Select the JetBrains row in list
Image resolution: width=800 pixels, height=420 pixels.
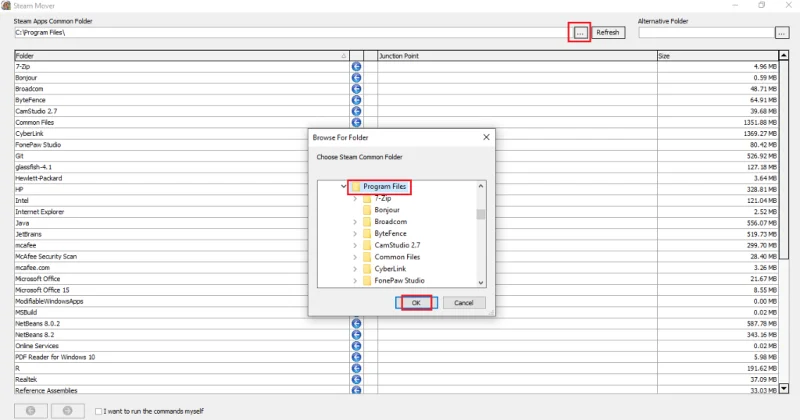click(182, 234)
